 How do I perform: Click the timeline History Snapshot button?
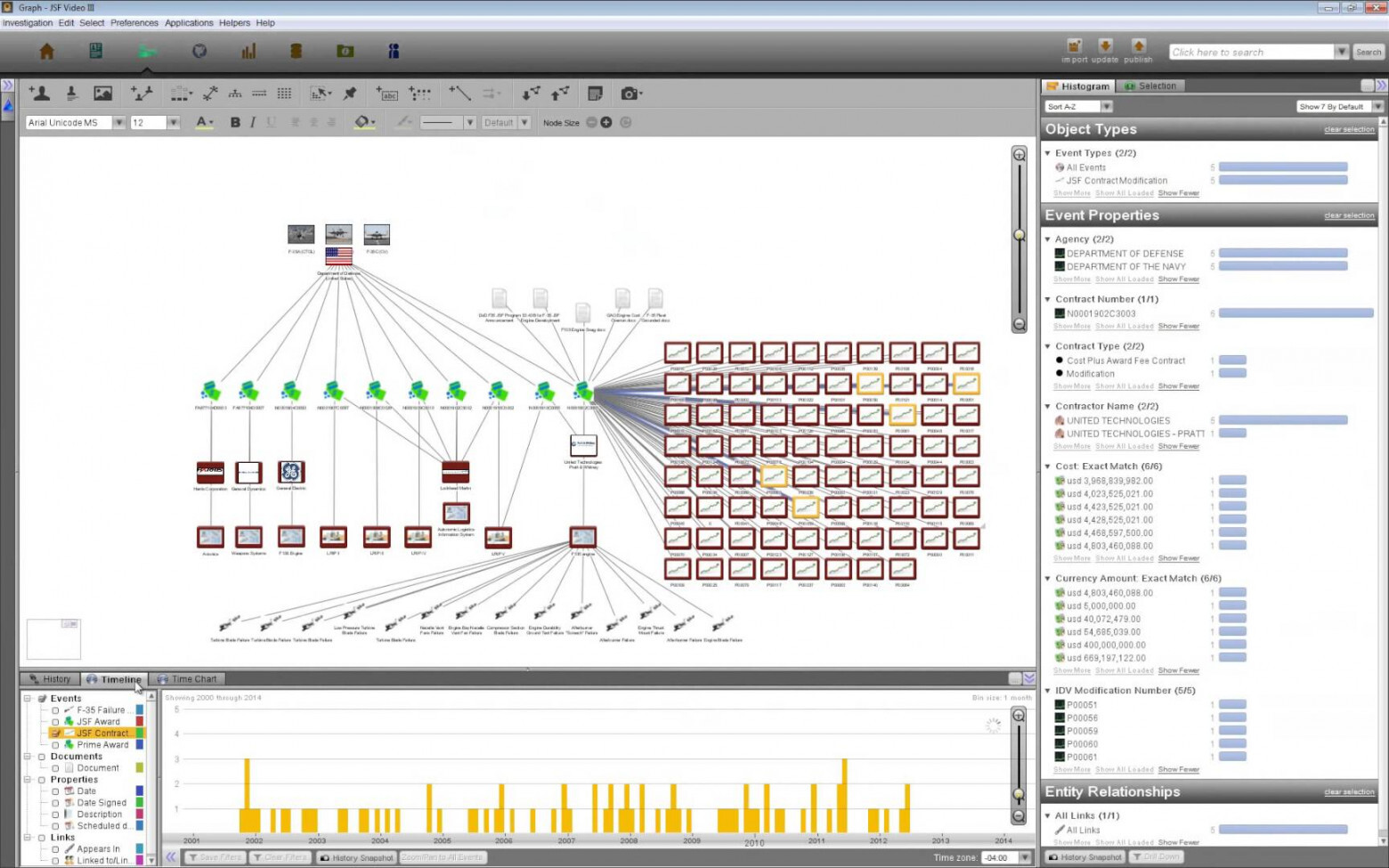pyautogui.click(x=357, y=858)
